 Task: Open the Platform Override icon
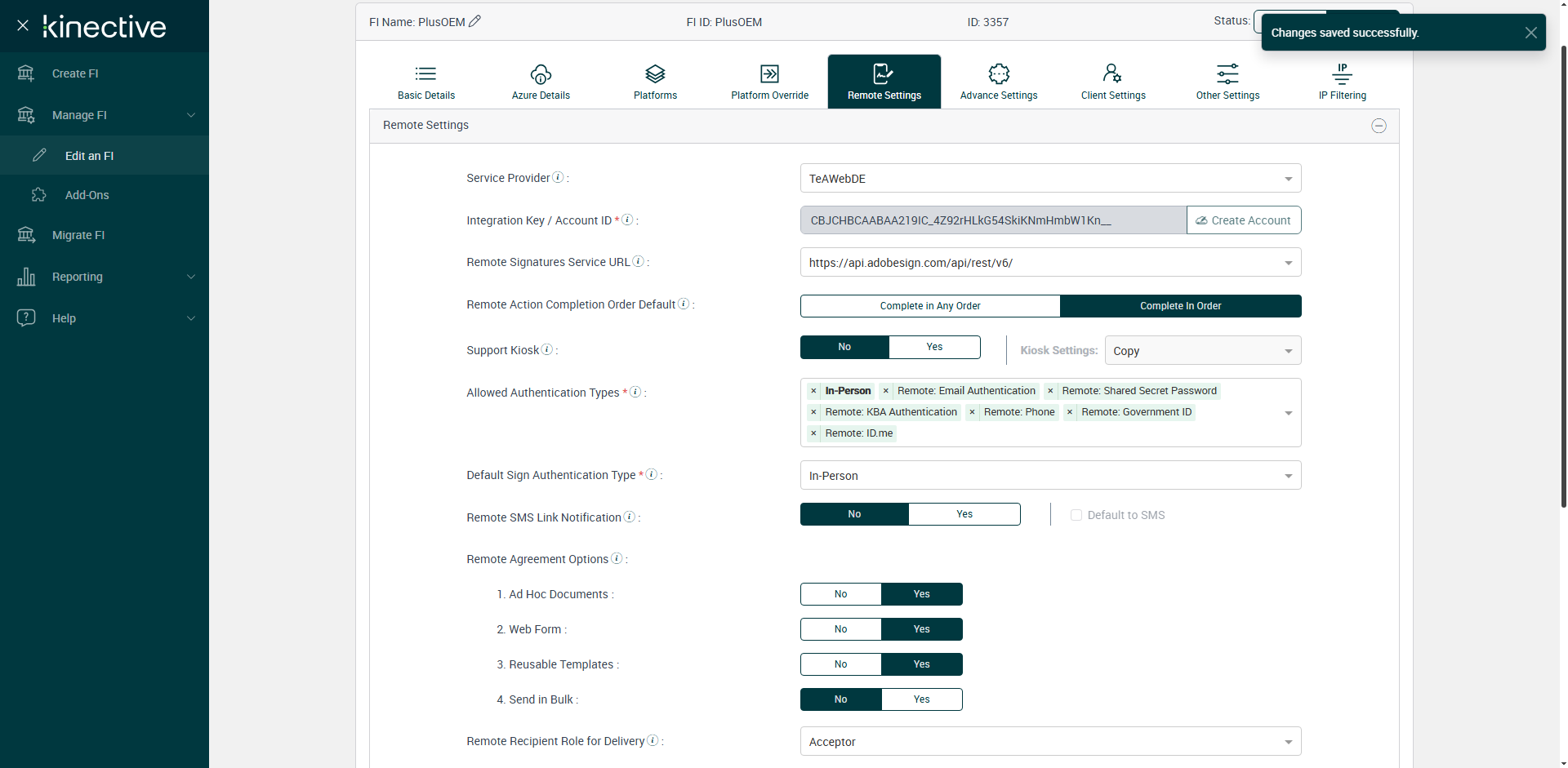pos(769,74)
